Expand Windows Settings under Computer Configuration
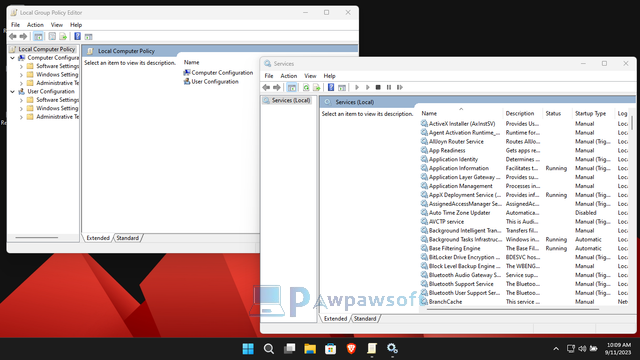 click(21, 75)
